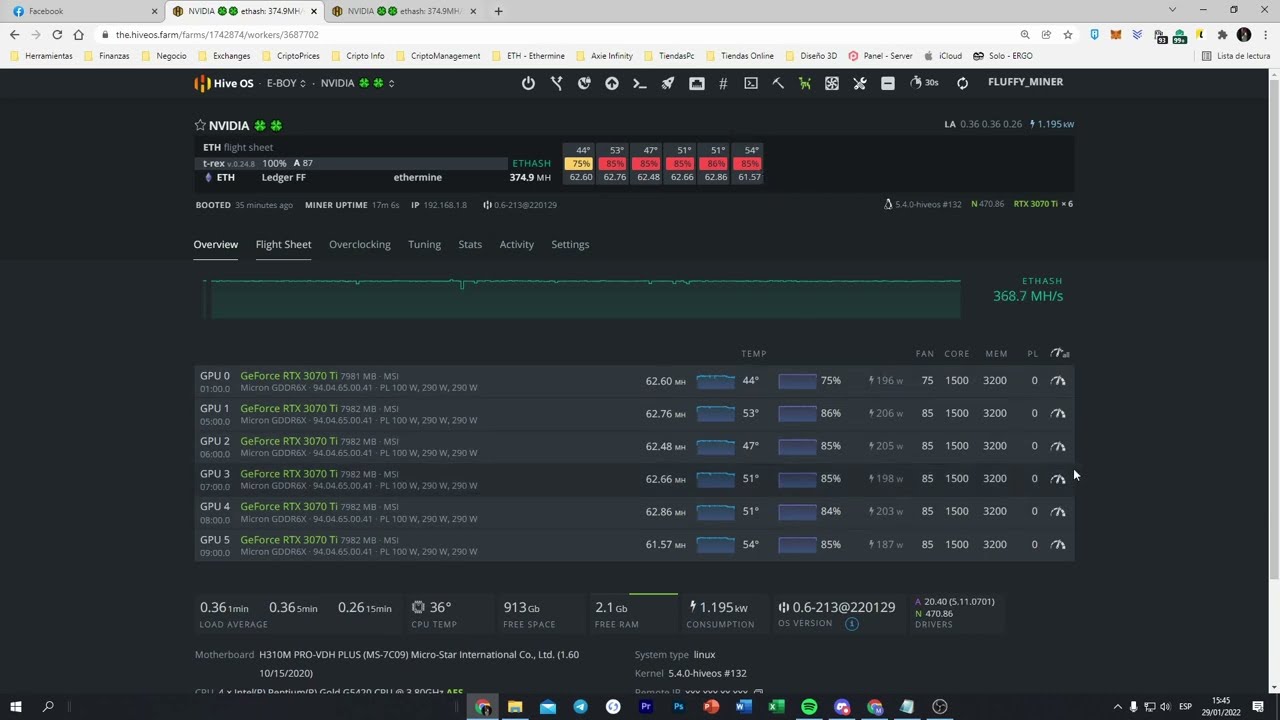Screen dimensions: 1280x720
Task: Click the all-GPU tuning icon in table header
Action: pos(1060,353)
